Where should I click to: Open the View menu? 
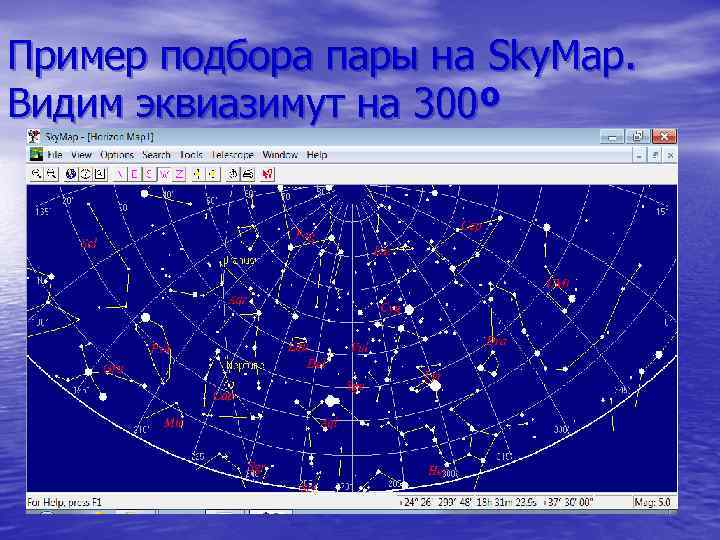(81, 155)
